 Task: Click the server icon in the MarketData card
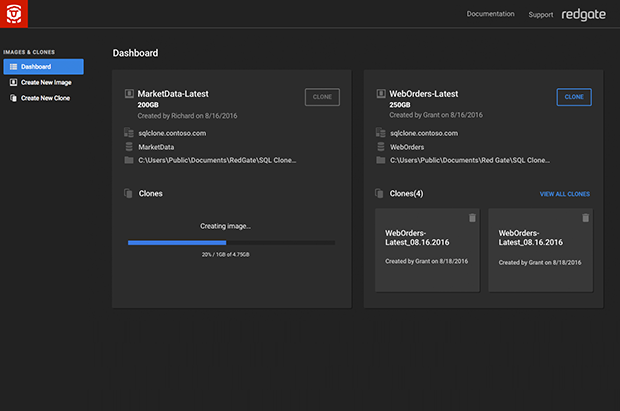[129, 133]
